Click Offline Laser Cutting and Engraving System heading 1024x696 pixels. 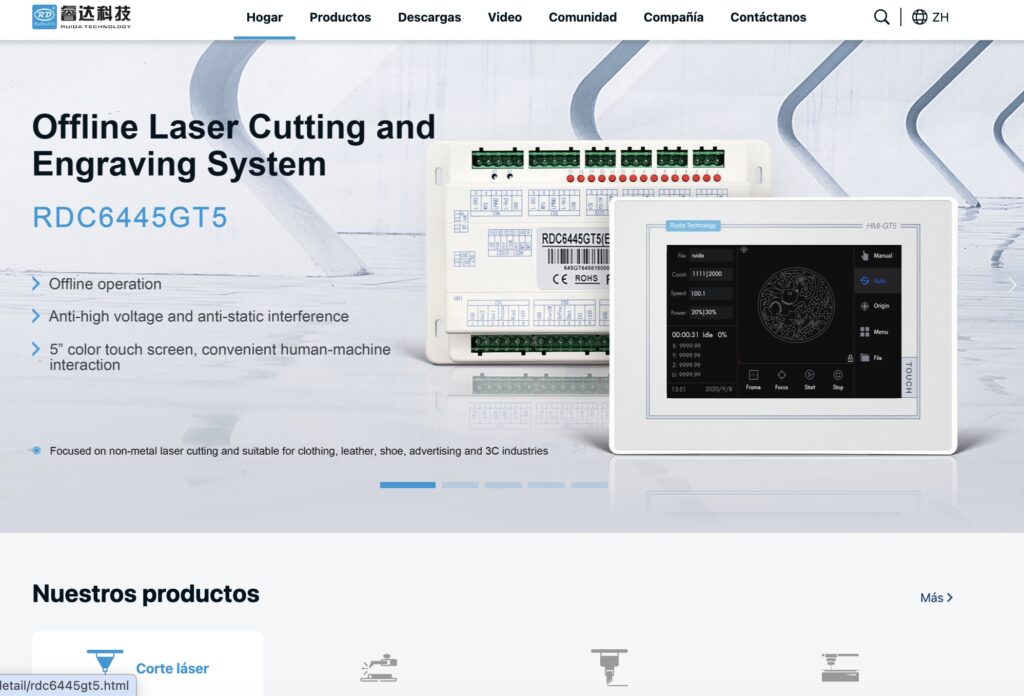coord(234,145)
